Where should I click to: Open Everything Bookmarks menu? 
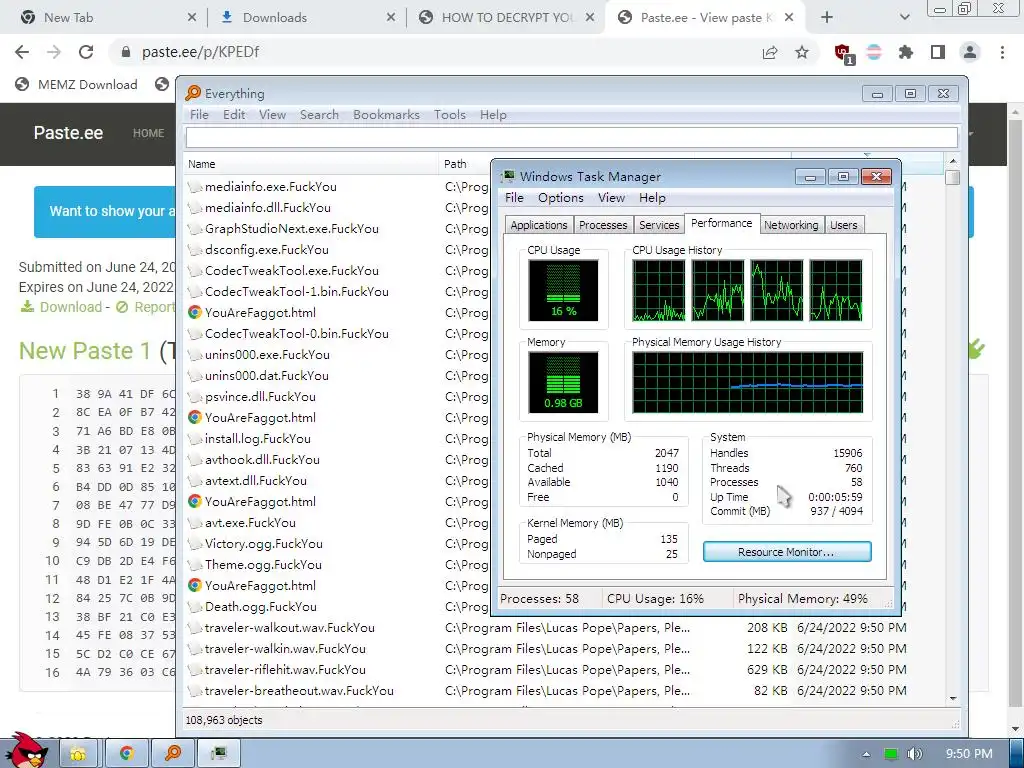(387, 114)
